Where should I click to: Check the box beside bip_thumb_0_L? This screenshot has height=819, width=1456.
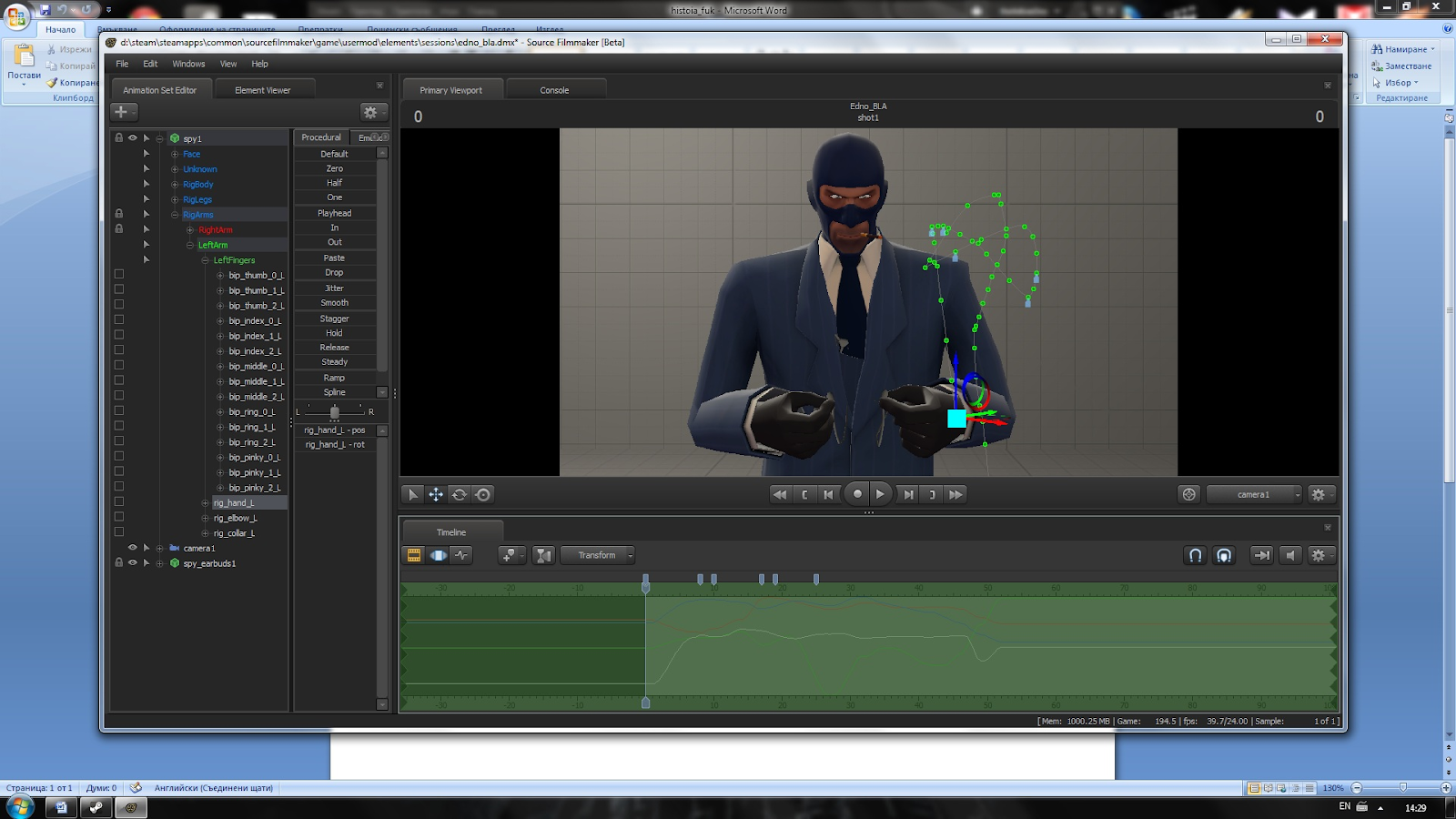[x=118, y=275]
